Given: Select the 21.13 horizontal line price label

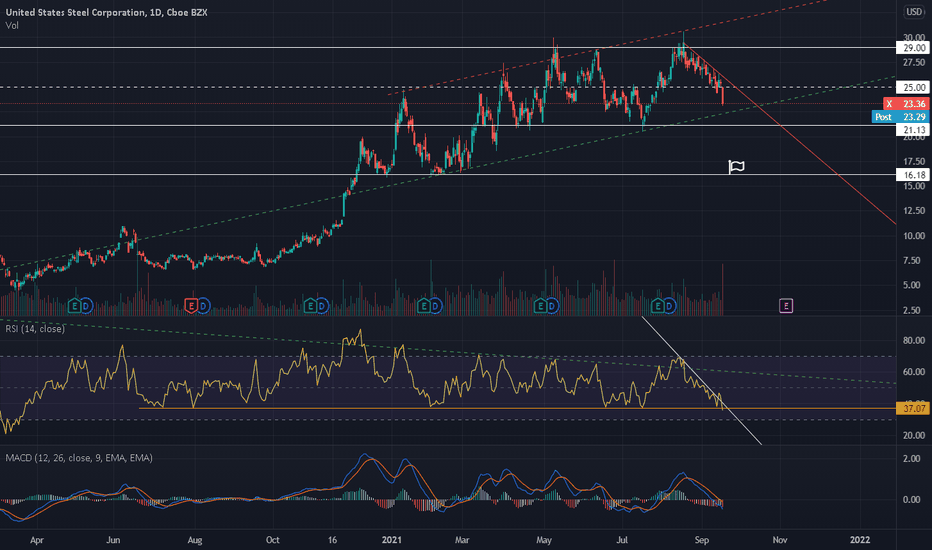Looking at the screenshot, I should point(913,130).
